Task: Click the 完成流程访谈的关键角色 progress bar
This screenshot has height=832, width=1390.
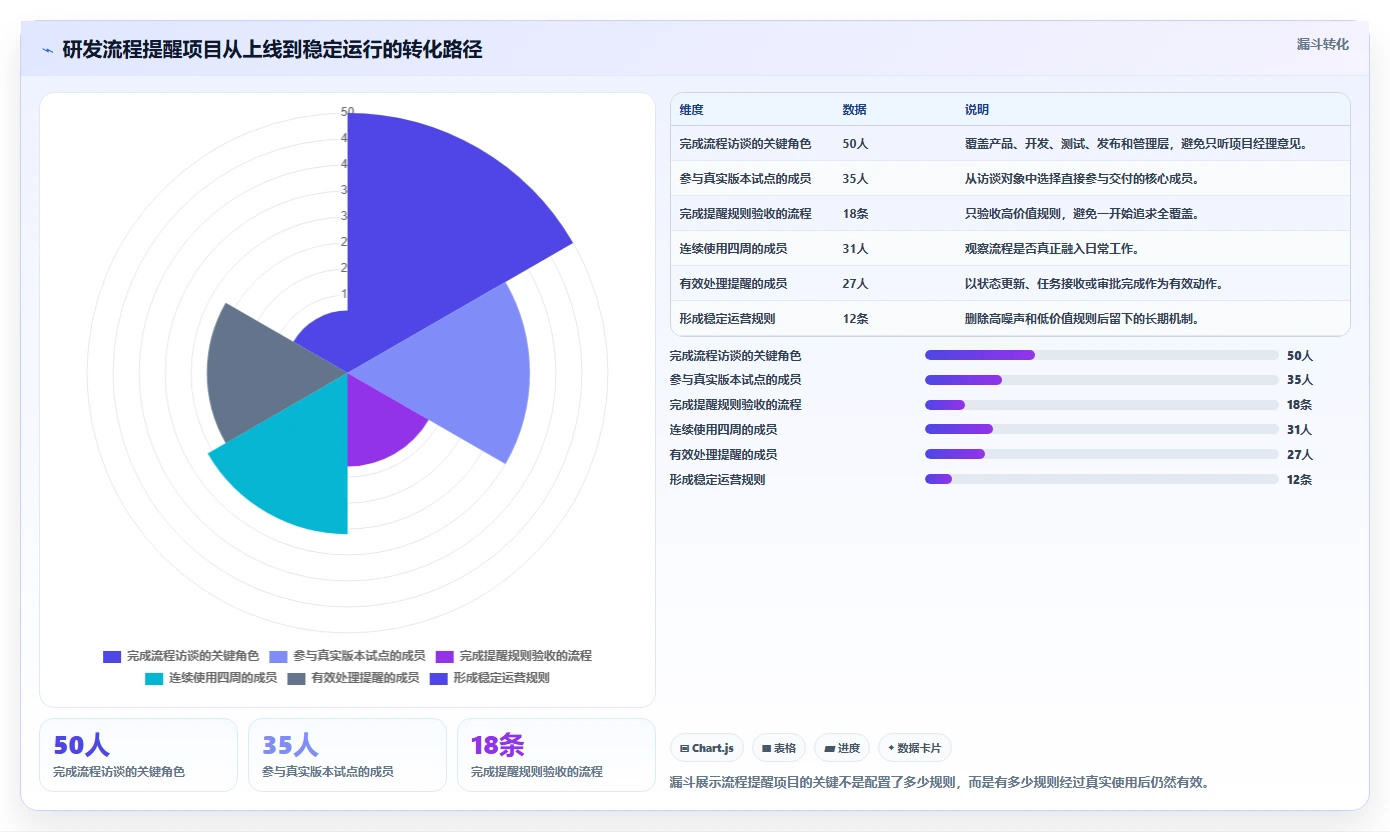Action: (1102, 355)
